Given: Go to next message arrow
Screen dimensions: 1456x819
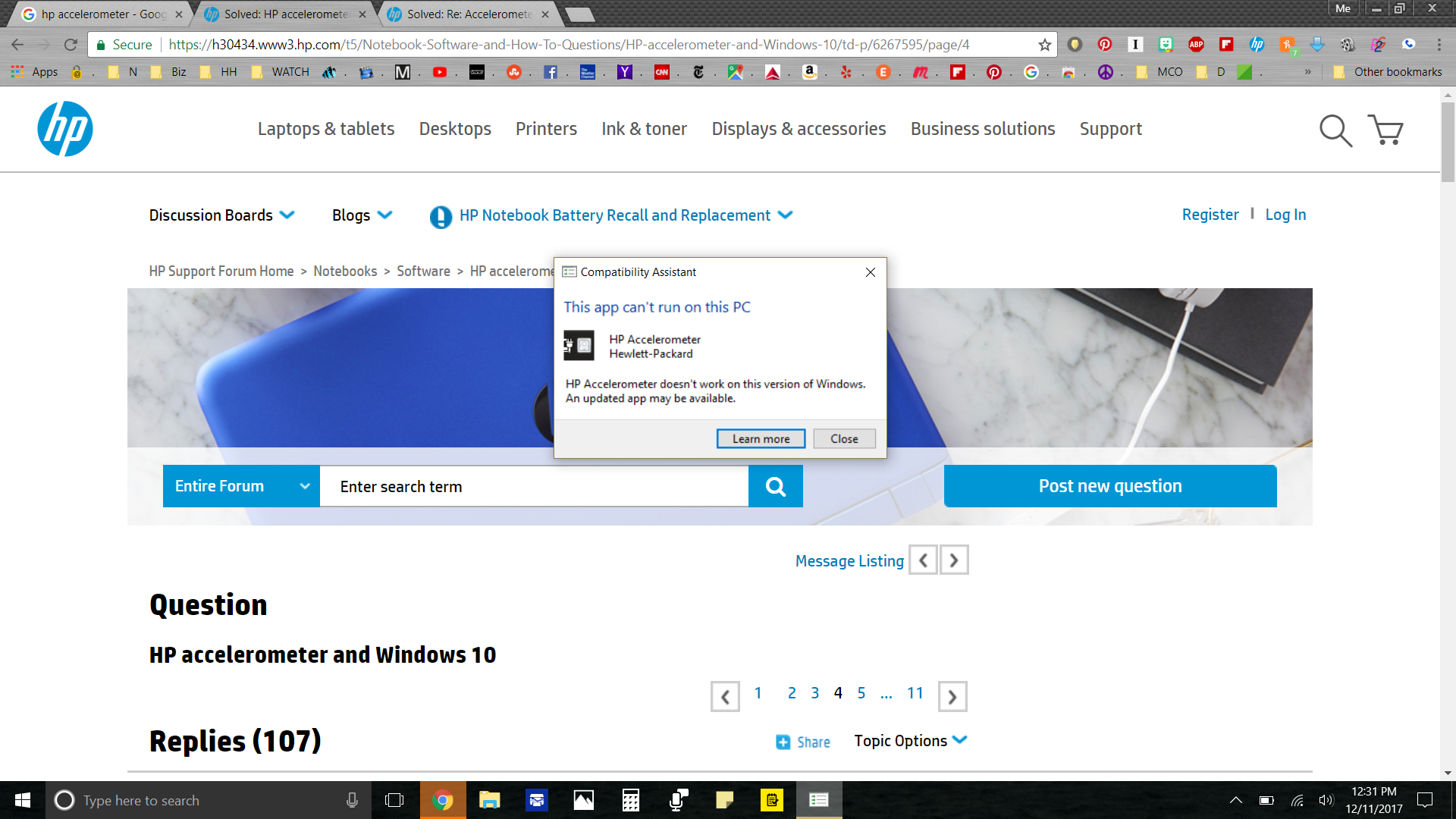Looking at the screenshot, I should (953, 560).
